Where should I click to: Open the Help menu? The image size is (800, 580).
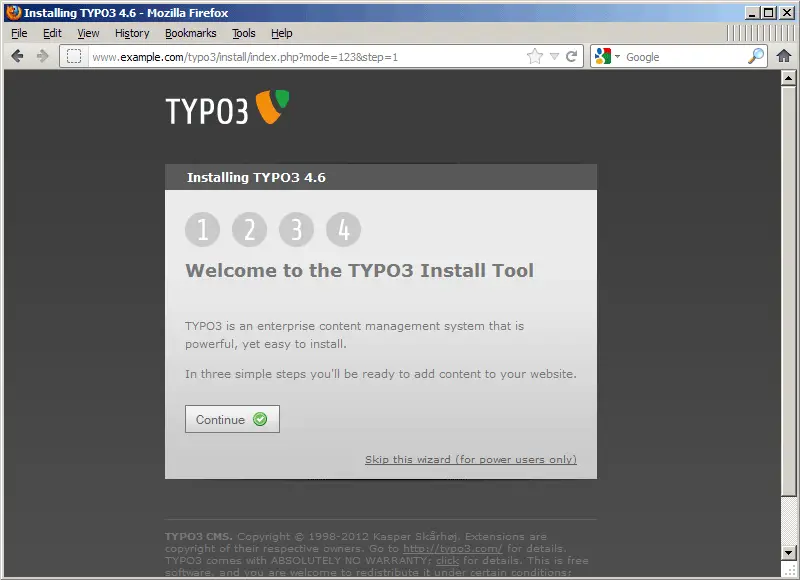[x=282, y=33]
